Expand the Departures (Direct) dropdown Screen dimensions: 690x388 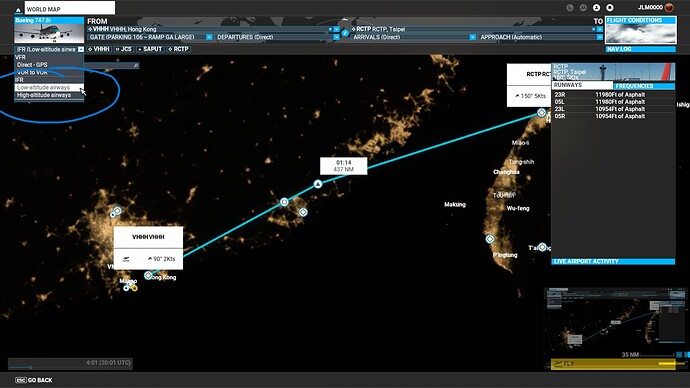coord(336,37)
